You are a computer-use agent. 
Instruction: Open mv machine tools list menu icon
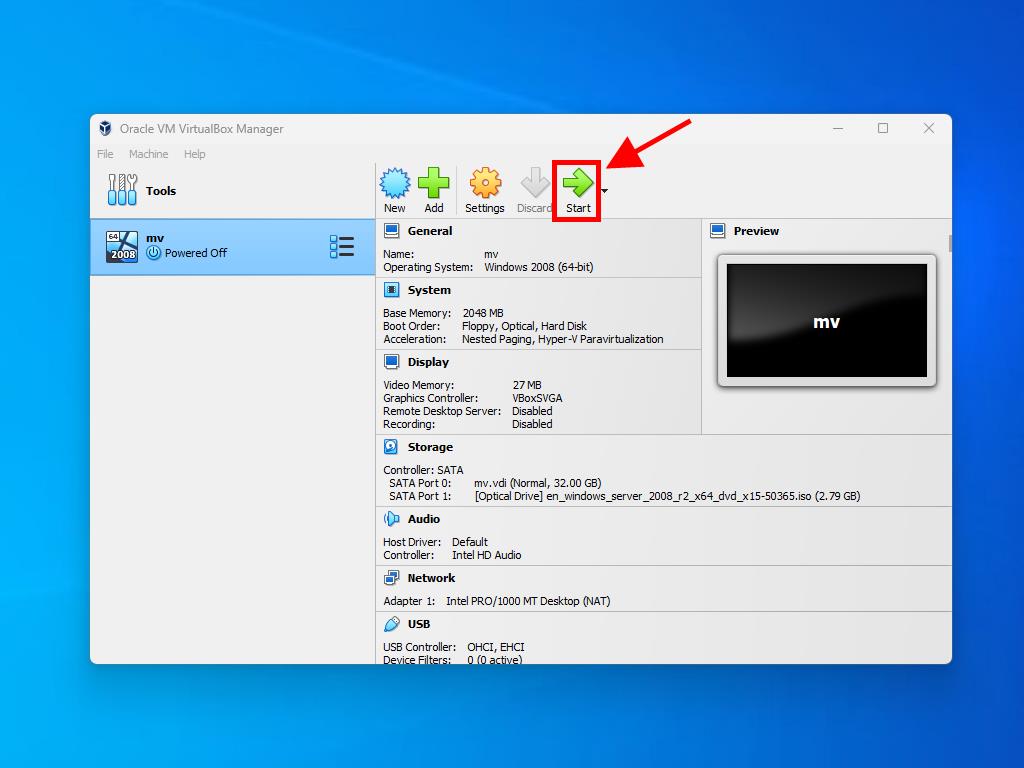tap(342, 247)
